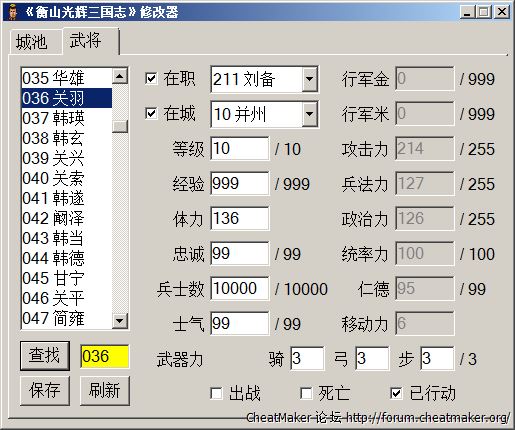Click the 保存 save button

click(45, 391)
